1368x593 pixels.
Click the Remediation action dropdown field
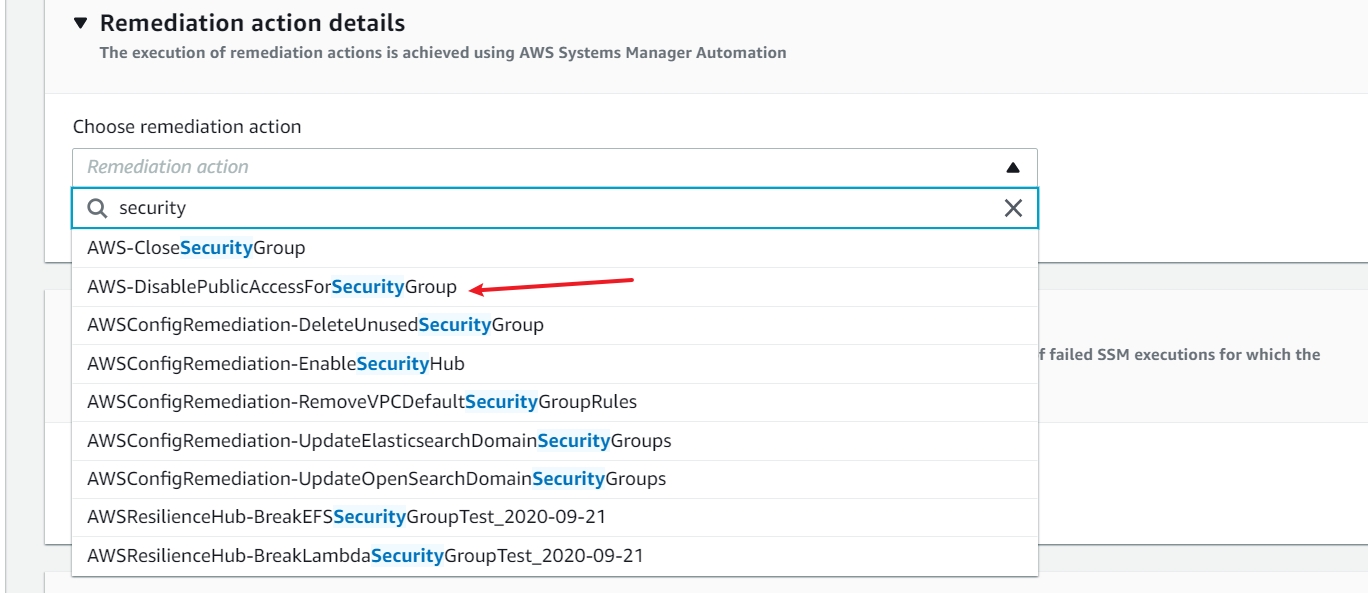coord(540,167)
